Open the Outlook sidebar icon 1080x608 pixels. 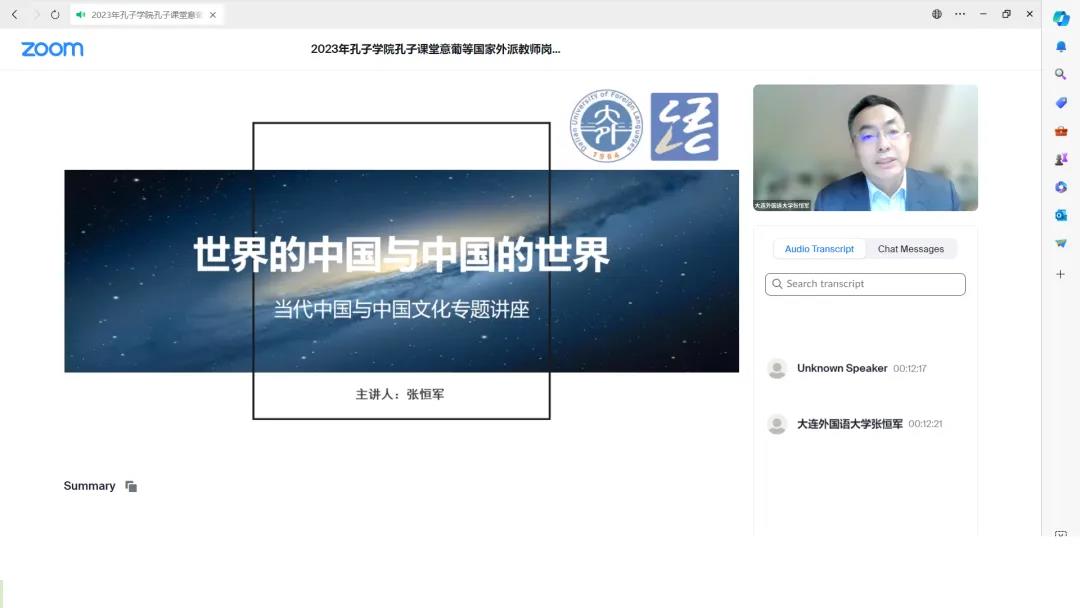1061,216
